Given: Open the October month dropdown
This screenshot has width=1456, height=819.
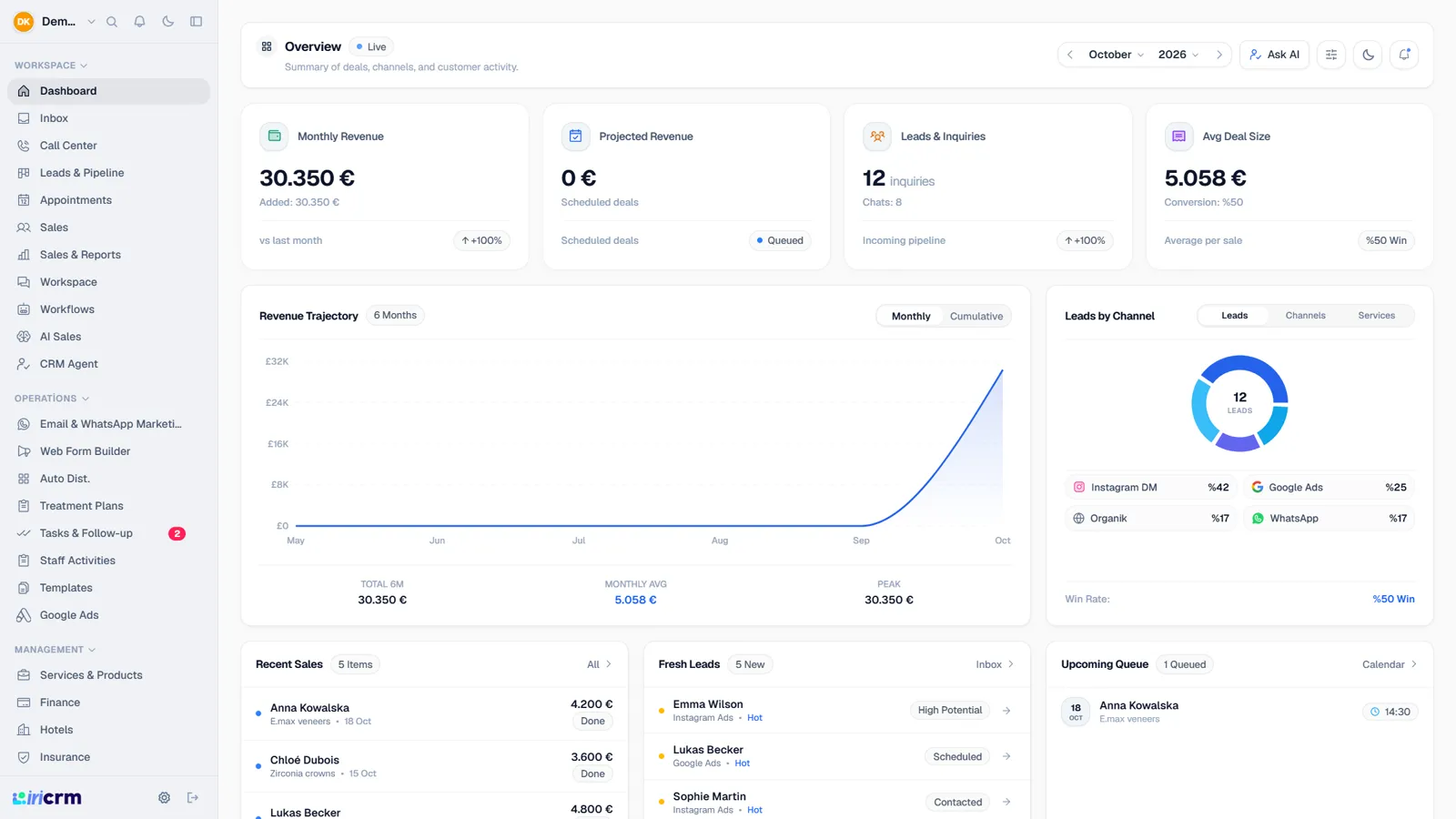Looking at the screenshot, I should pyautogui.click(x=1116, y=55).
